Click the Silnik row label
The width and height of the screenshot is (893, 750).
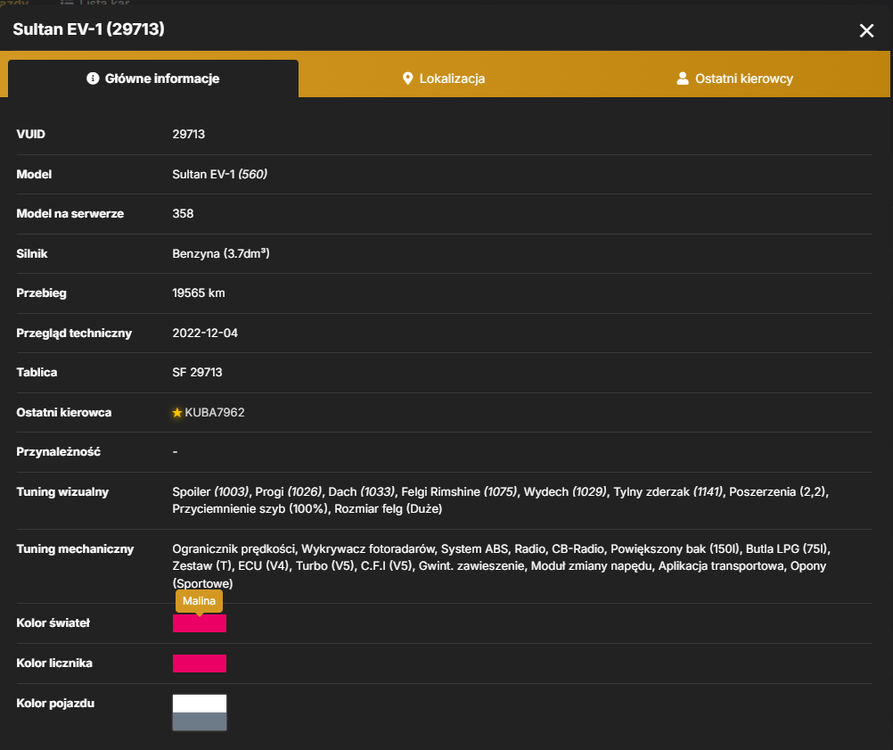pos(32,253)
